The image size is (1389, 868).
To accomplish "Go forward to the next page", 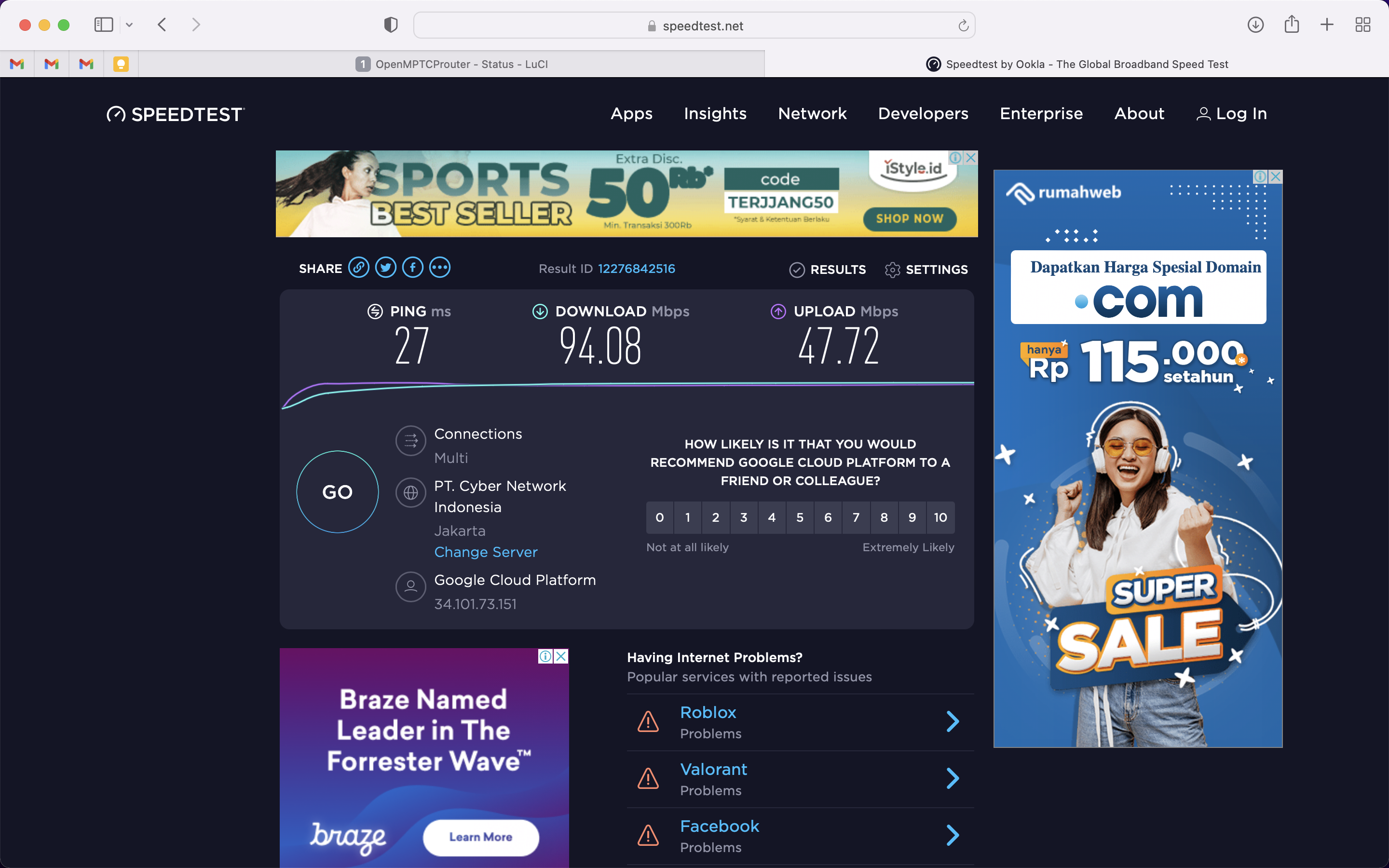I will tap(196, 25).
